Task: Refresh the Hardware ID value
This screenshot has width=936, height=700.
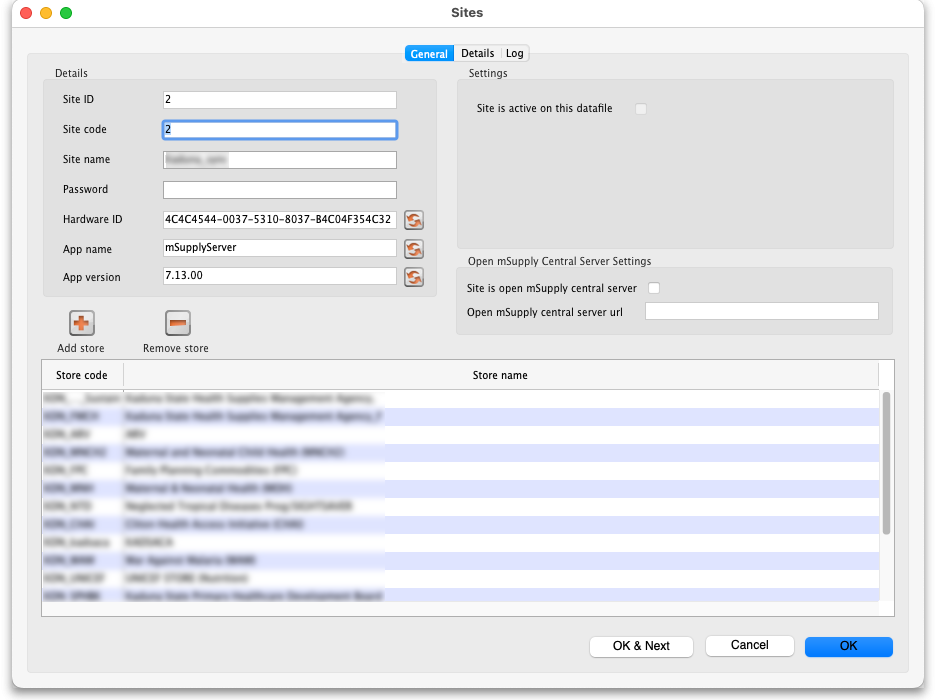Action: [413, 220]
